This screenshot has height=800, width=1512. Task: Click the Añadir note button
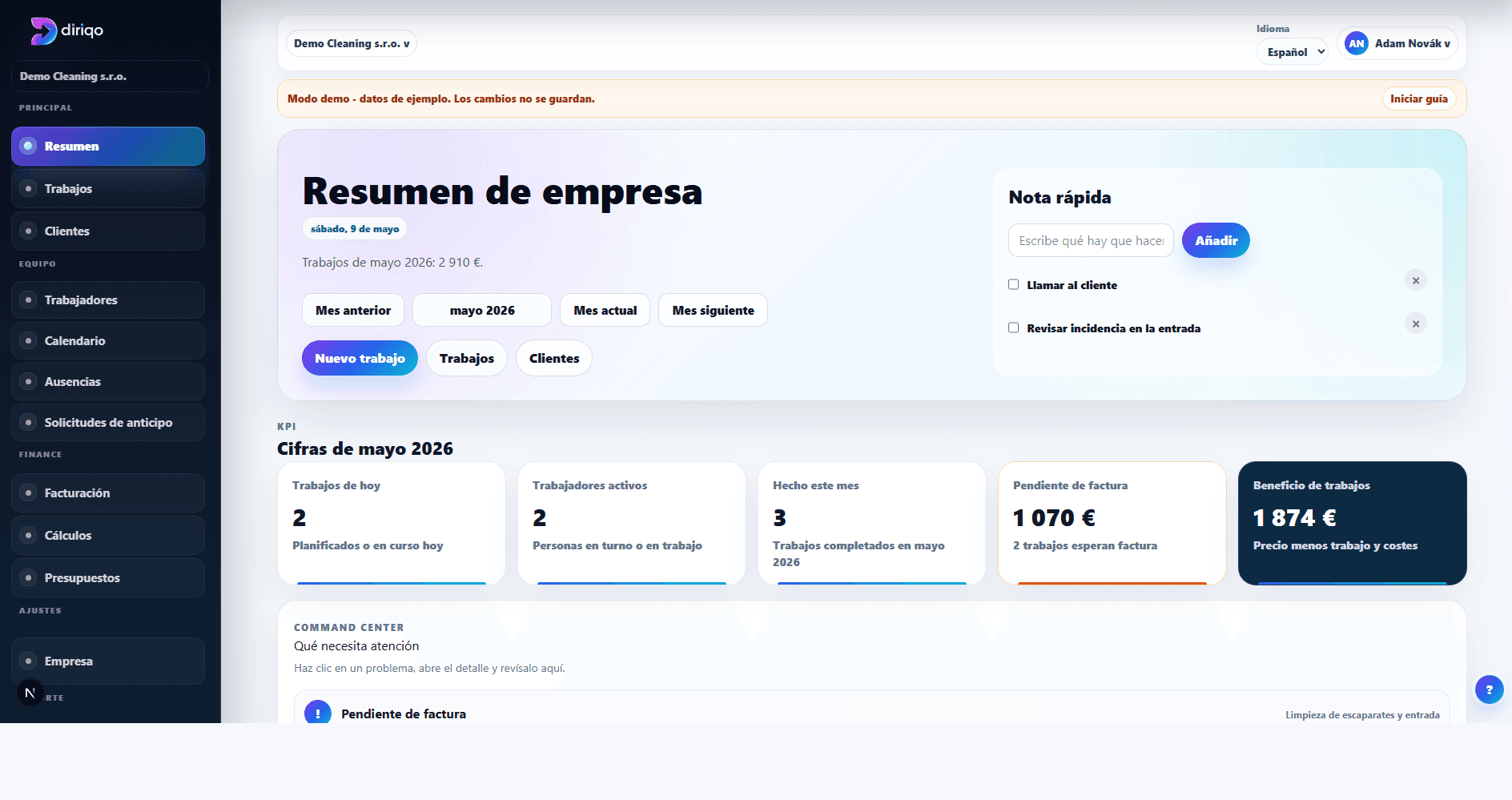tap(1216, 240)
